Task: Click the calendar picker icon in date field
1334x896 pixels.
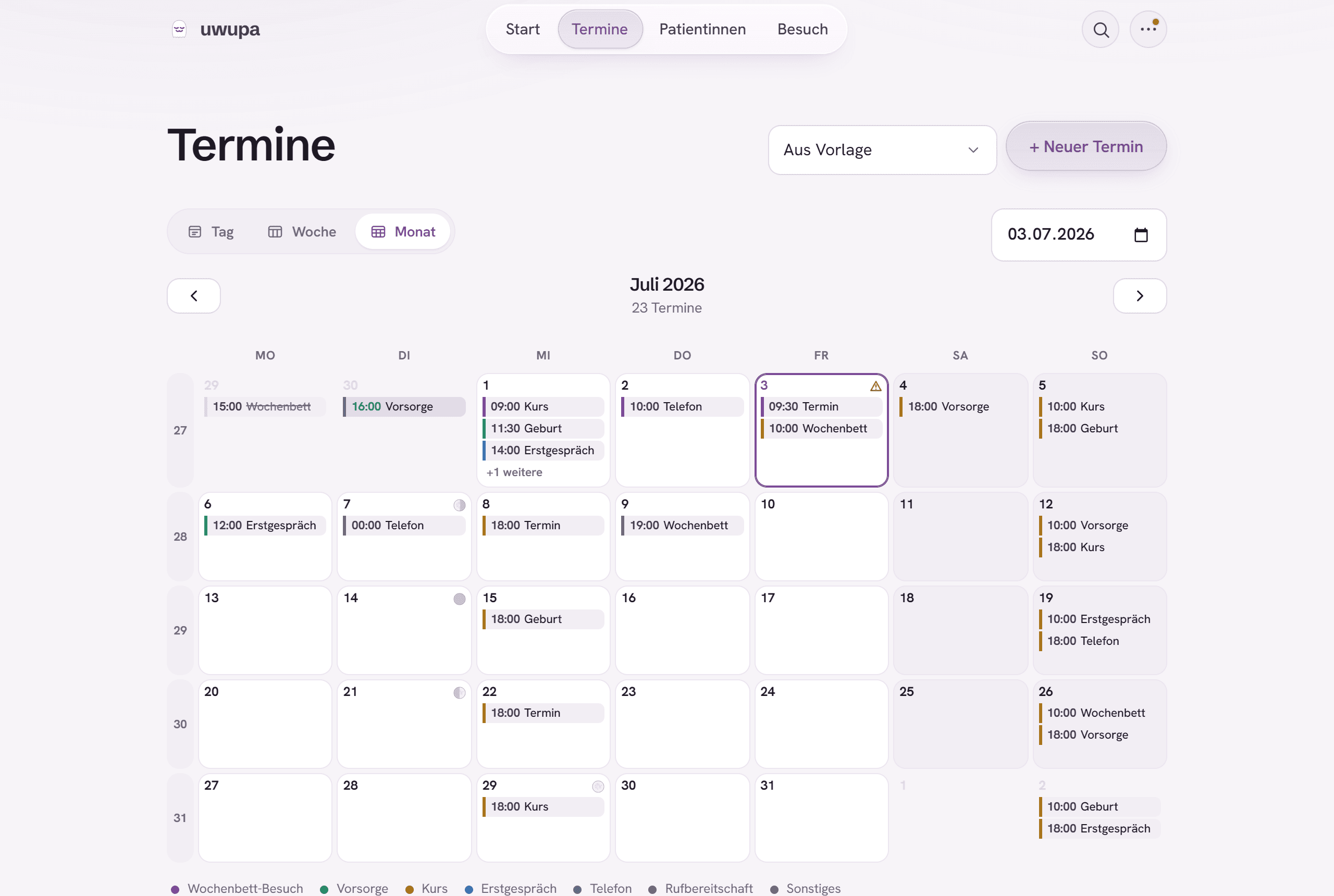Action: [x=1141, y=235]
